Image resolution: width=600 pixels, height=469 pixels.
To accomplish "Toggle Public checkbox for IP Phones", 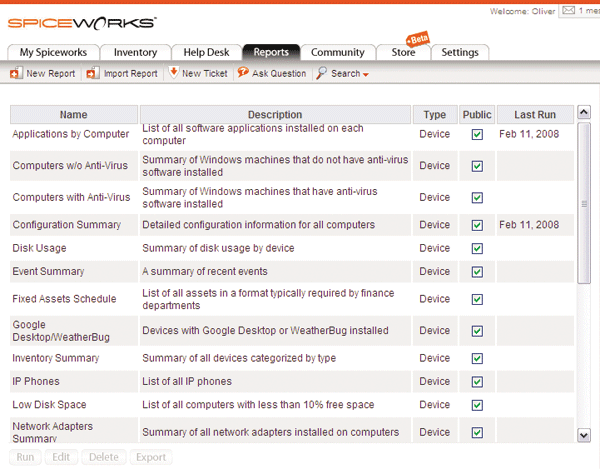I will point(477,381).
